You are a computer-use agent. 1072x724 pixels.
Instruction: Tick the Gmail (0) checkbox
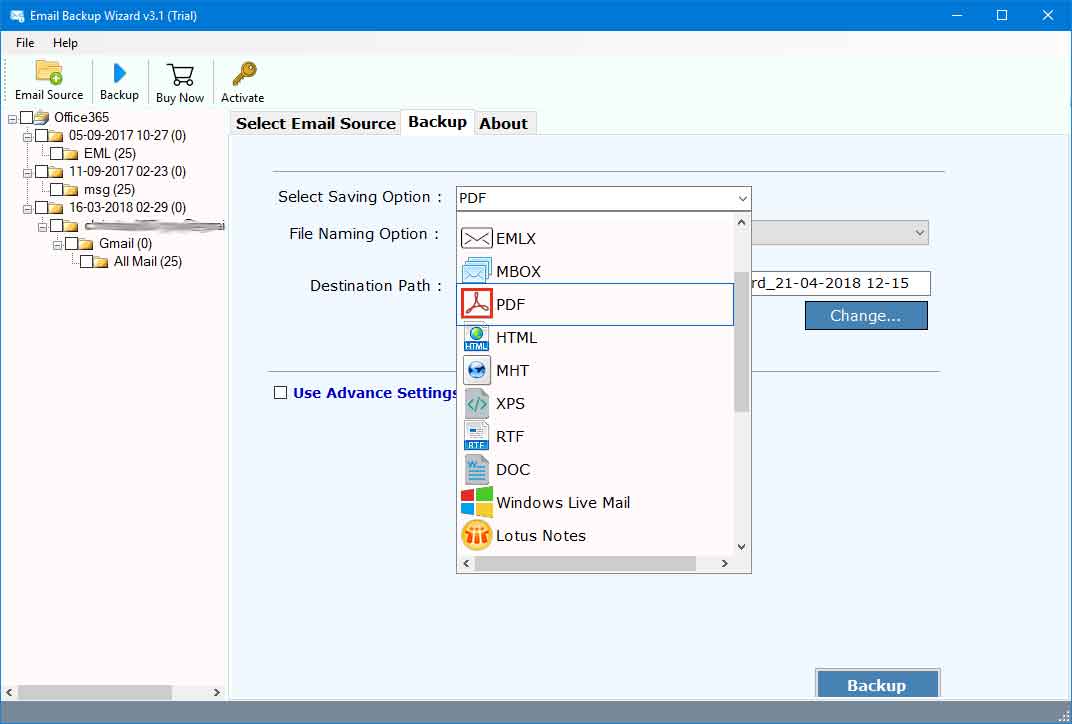coord(71,243)
